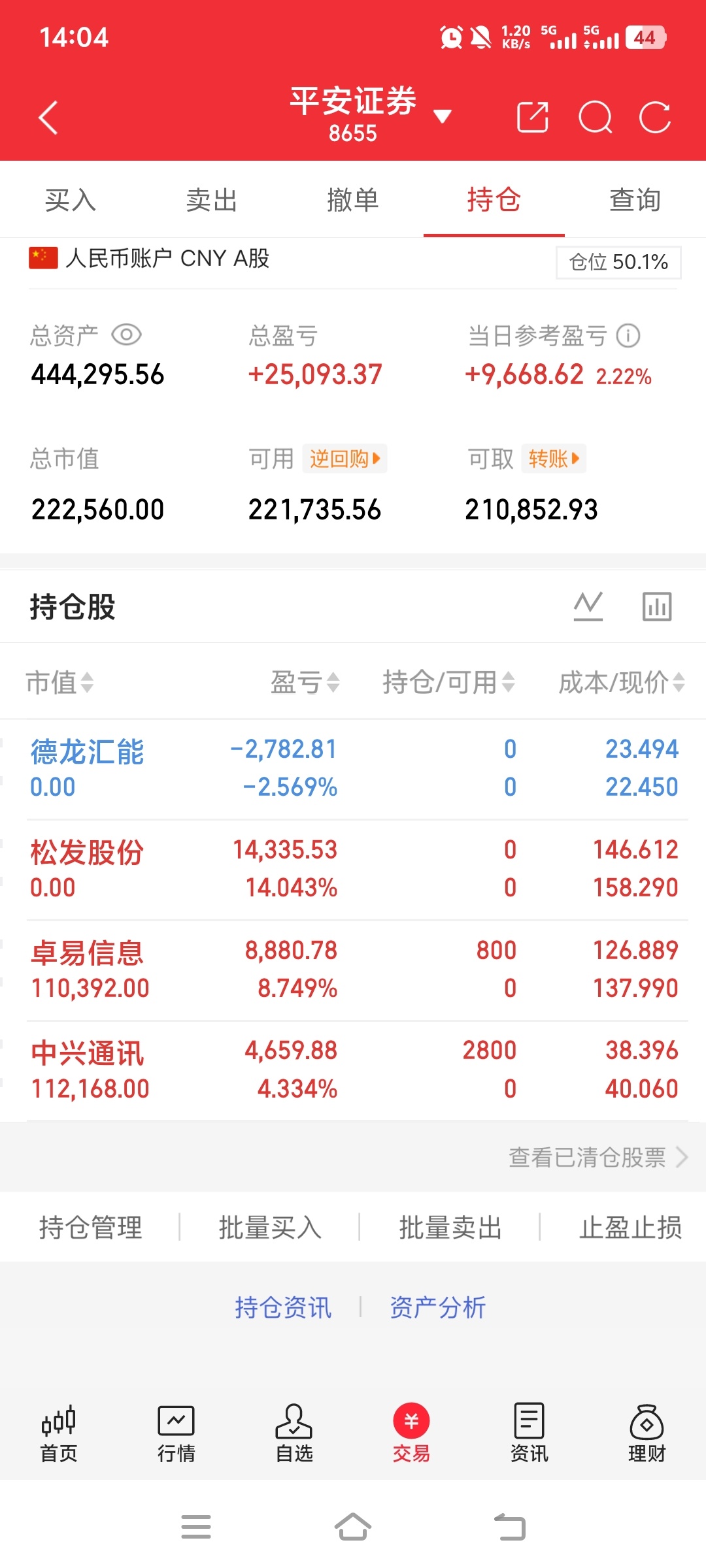The image size is (706, 1568).
Task: Tap 批量买入 button
Action: (x=270, y=1227)
